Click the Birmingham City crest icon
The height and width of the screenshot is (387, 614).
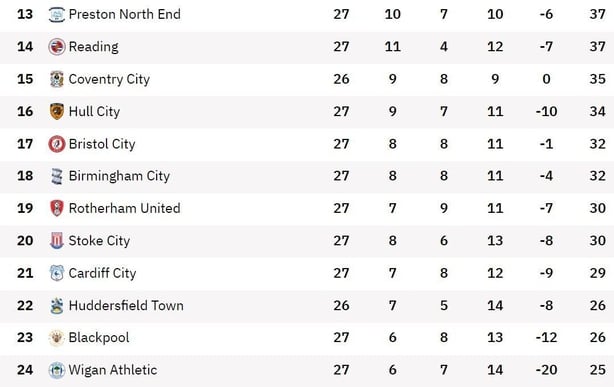[57, 176]
